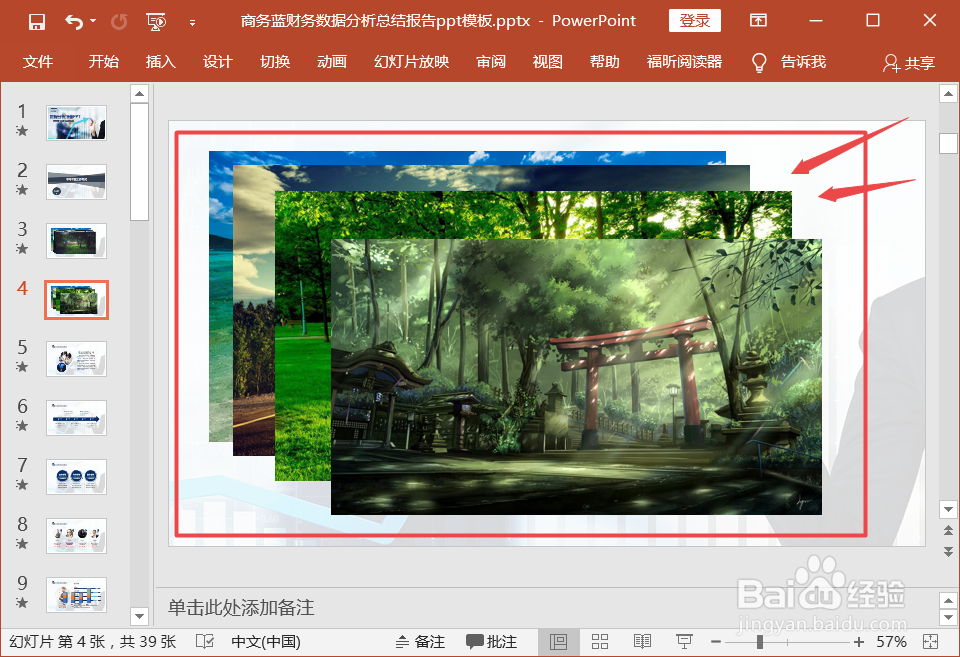Viewport: 960px width, 657px height.
Task: Open the 福昕阅读器 tab
Action: point(684,62)
